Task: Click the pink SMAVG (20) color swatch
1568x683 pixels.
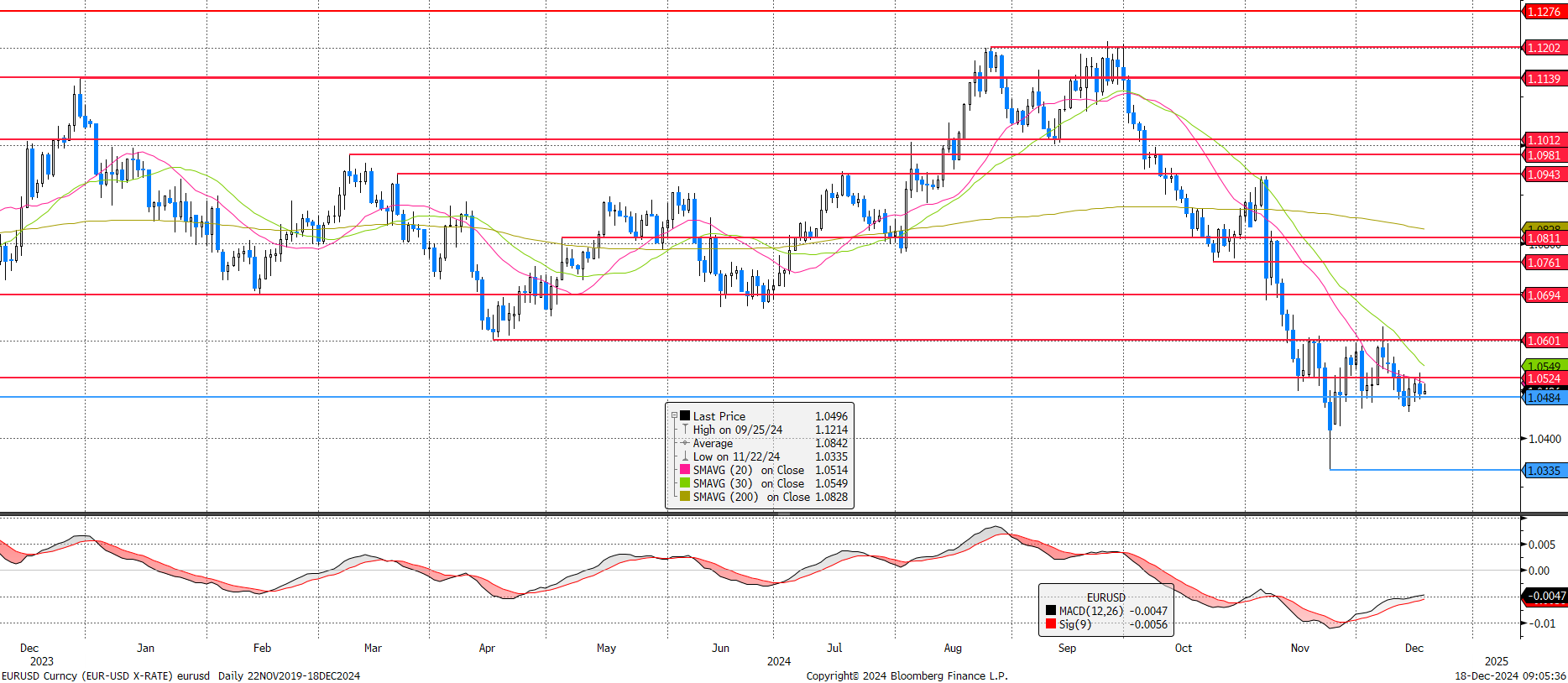Action: click(x=685, y=470)
